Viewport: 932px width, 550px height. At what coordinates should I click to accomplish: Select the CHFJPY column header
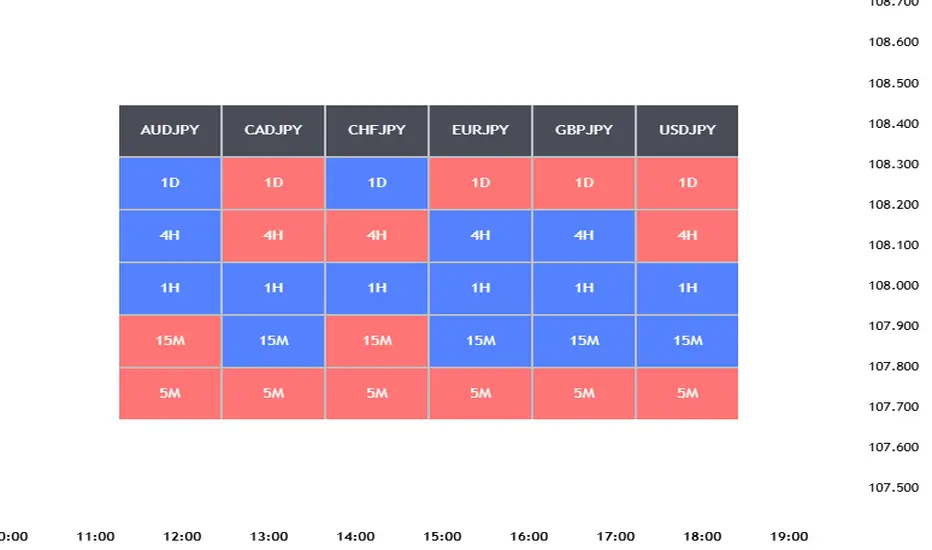coord(377,130)
